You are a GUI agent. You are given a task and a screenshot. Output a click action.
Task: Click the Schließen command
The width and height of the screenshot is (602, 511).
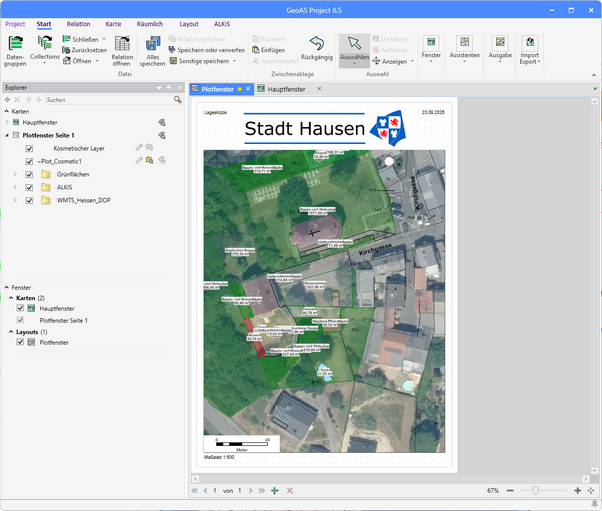tap(84, 39)
